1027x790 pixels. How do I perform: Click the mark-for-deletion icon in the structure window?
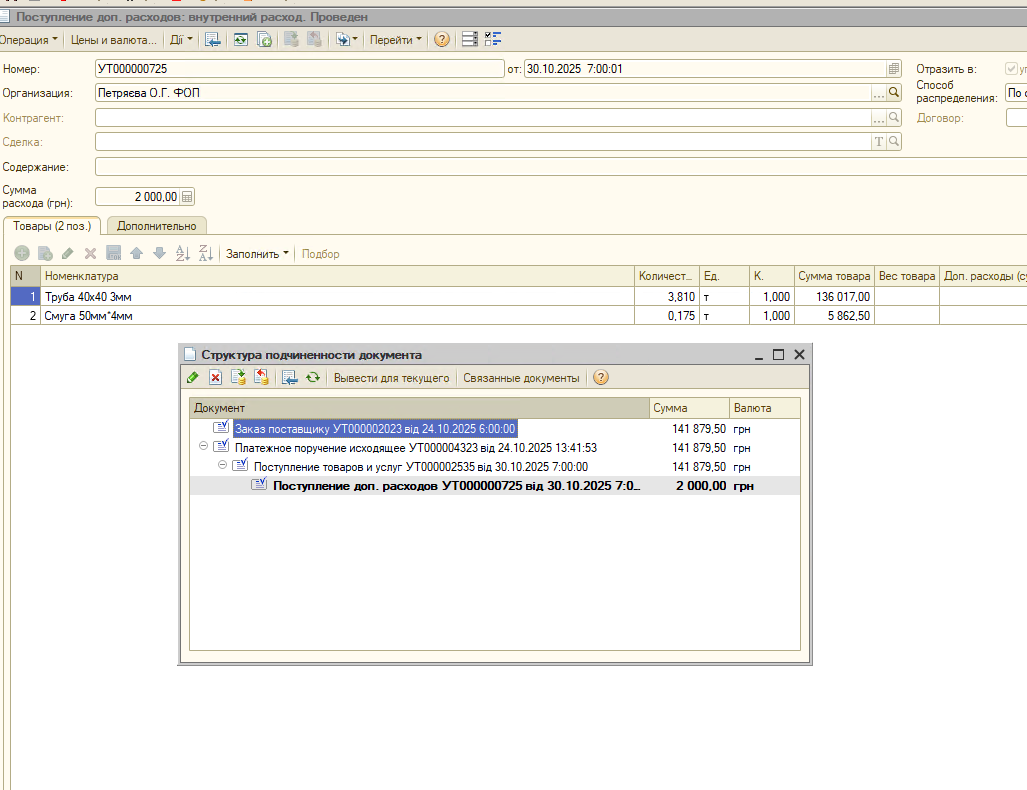[x=215, y=378]
